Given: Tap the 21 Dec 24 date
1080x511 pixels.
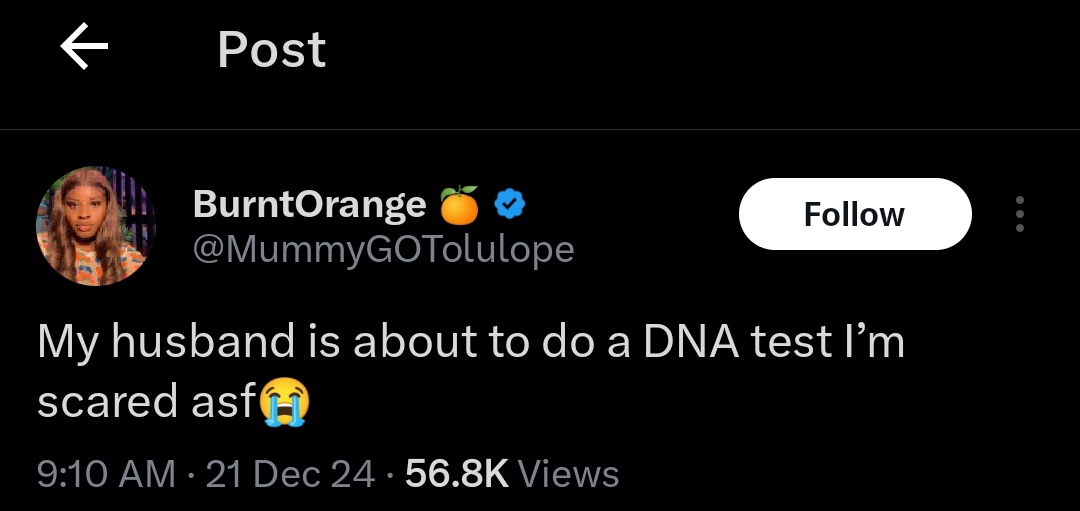Looking at the screenshot, I should coord(290,473).
